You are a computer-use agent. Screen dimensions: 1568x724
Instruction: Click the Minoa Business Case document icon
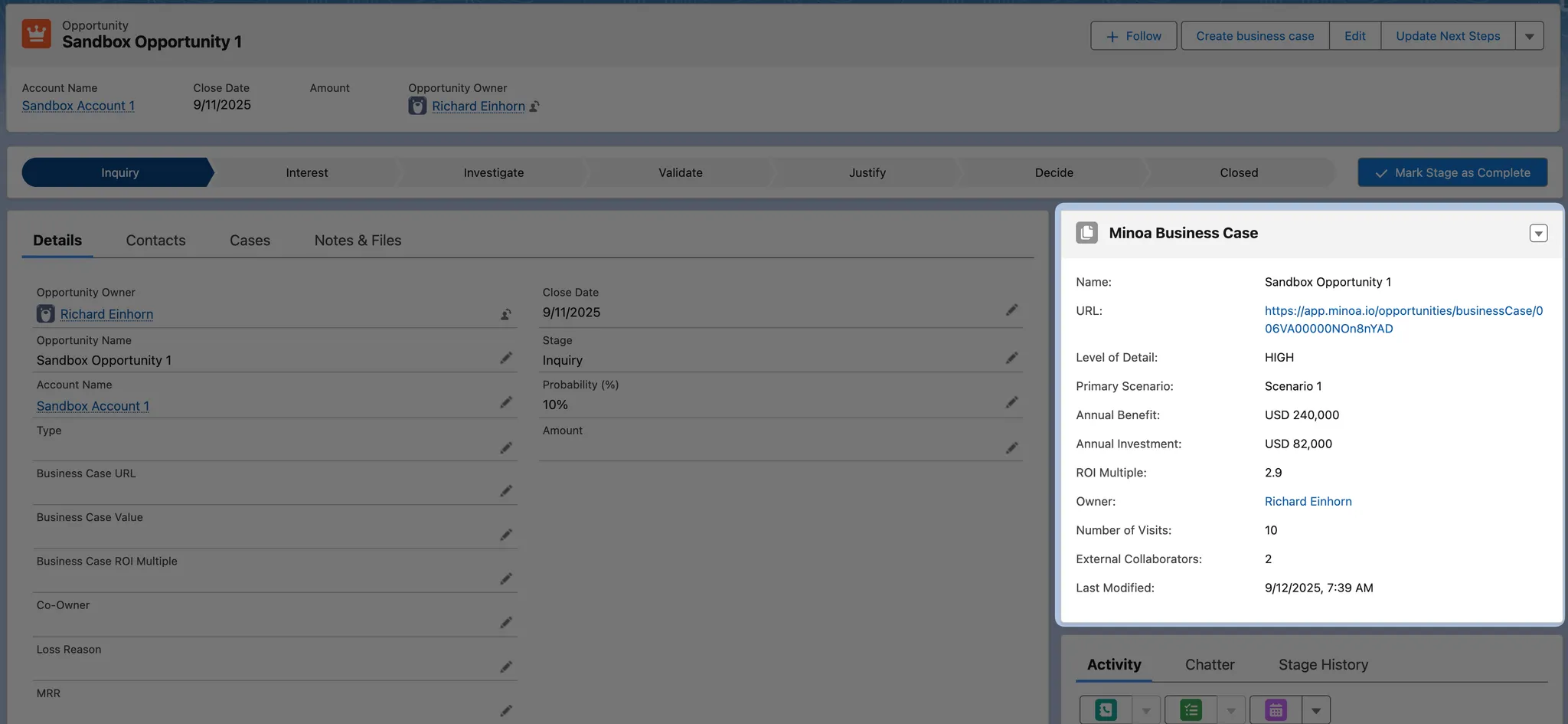(1086, 233)
